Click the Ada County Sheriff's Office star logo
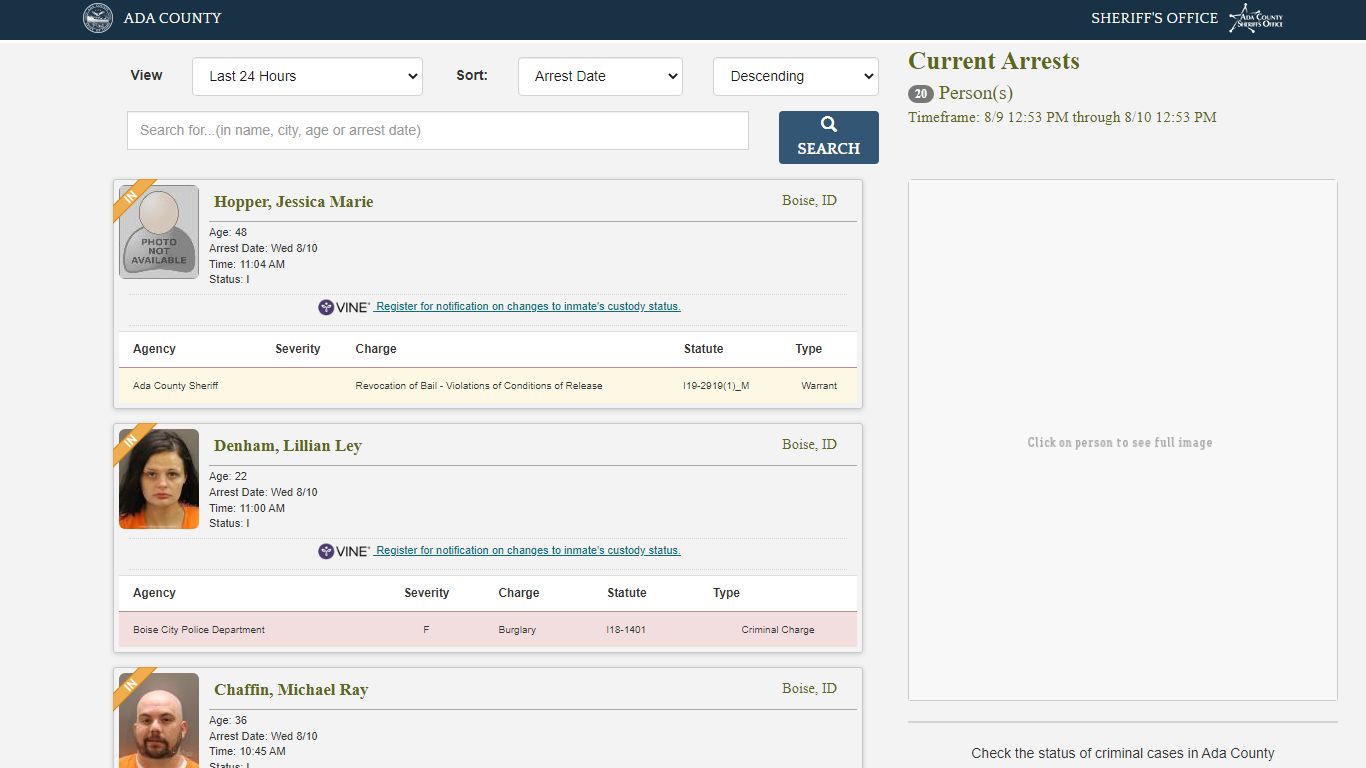 [x=1256, y=18]
